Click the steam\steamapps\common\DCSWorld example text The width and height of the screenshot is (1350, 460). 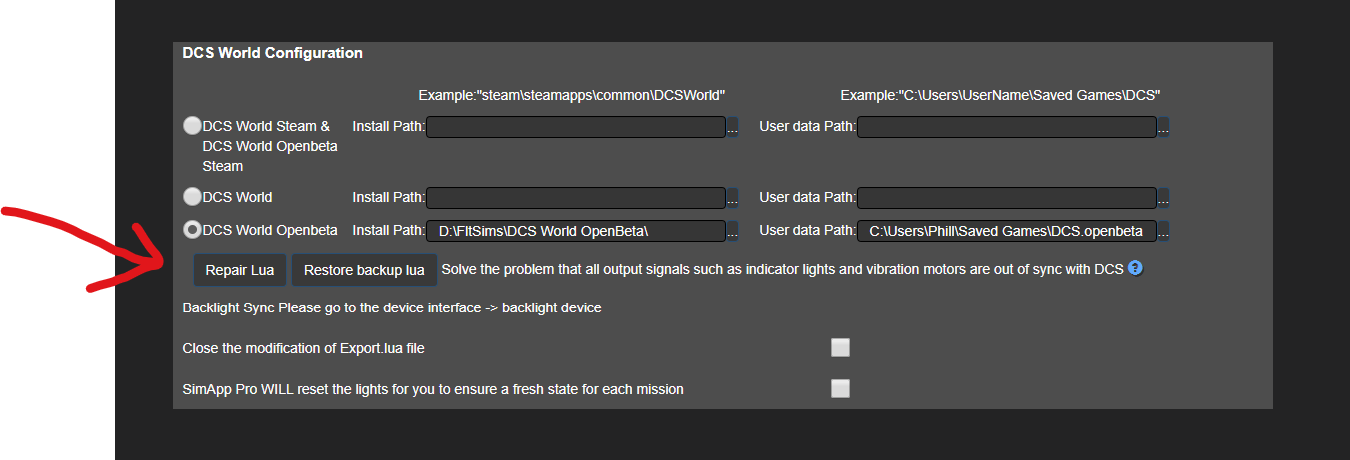coord(571,95)
